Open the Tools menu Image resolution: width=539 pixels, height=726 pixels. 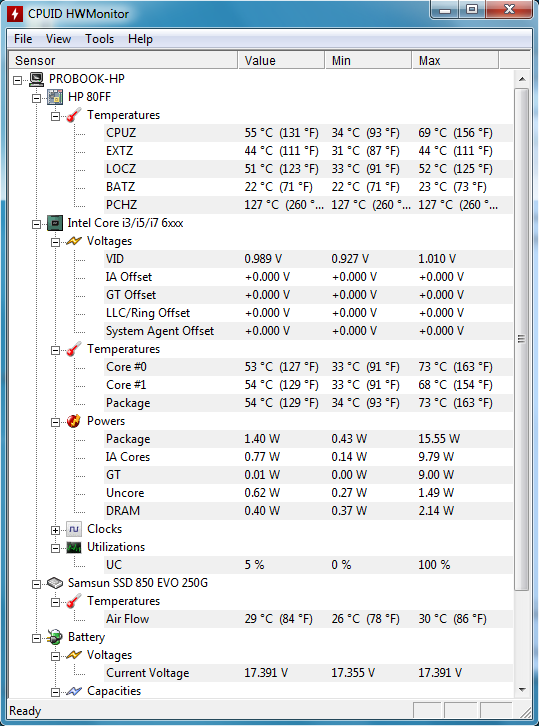click(99, 39)
